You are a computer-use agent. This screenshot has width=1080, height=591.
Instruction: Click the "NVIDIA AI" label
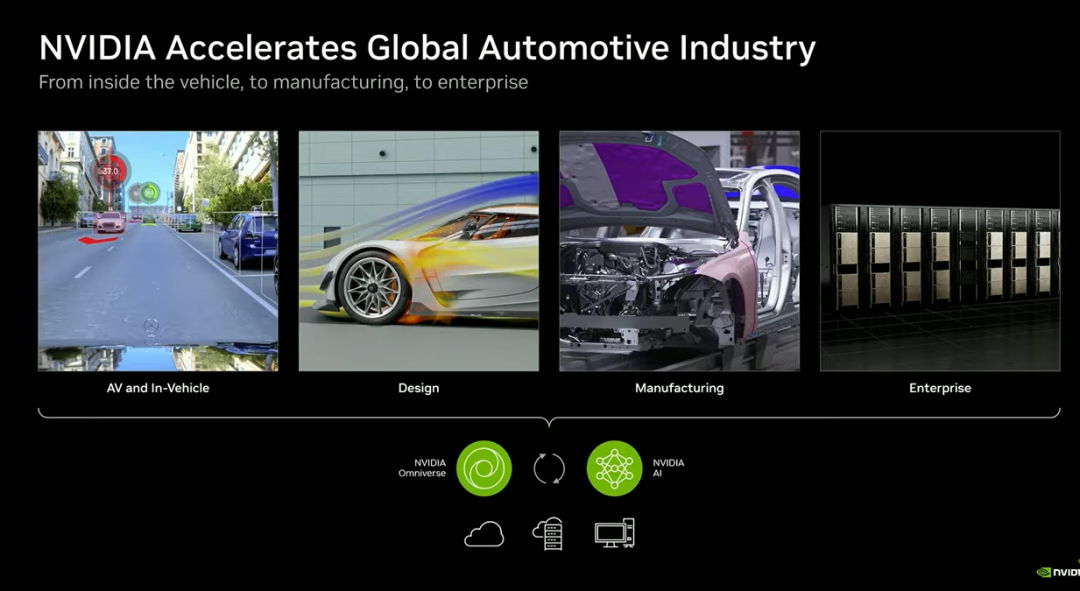pos(668,468)
